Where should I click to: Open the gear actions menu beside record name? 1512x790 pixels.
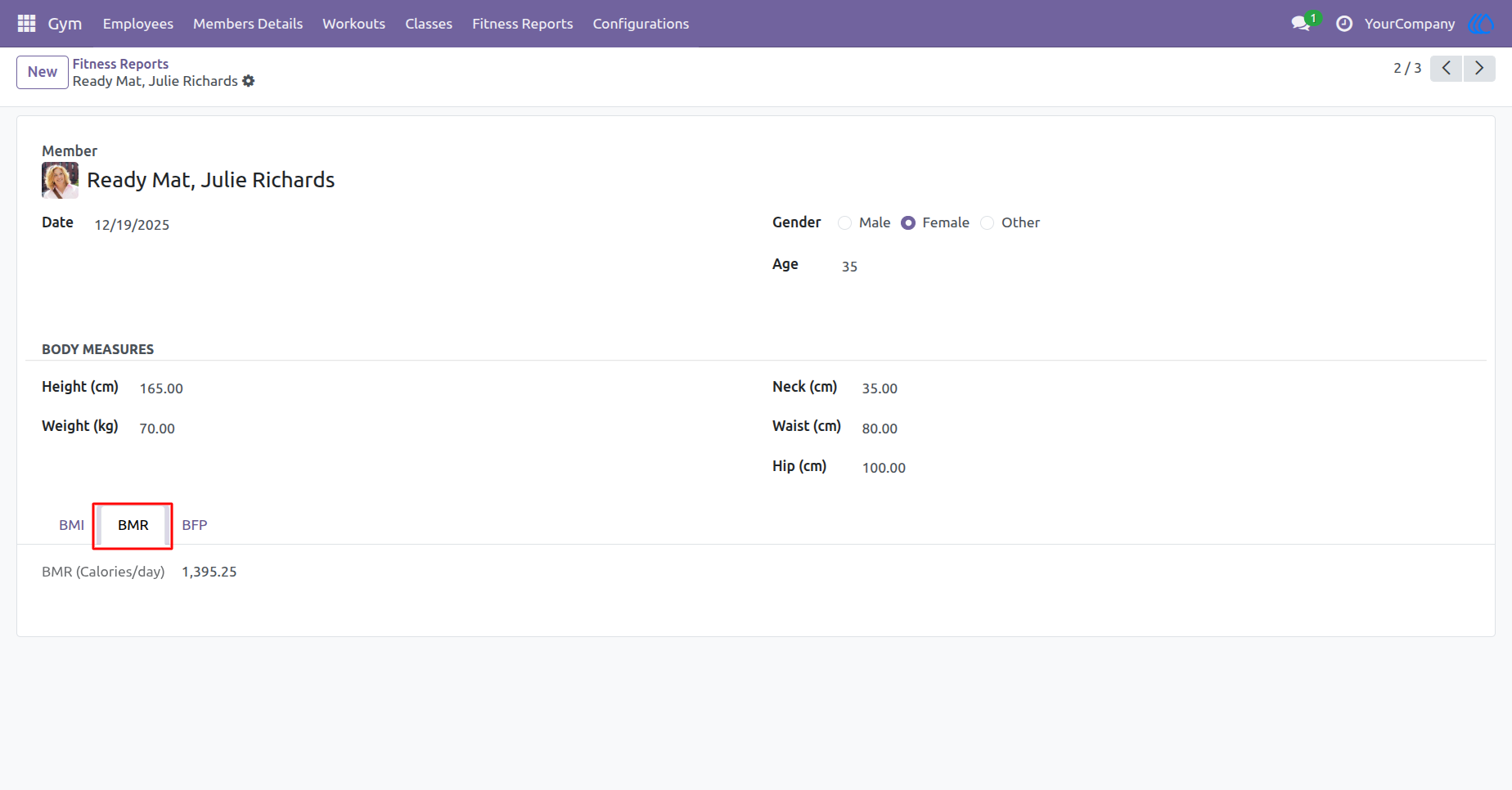coord(249,81)
